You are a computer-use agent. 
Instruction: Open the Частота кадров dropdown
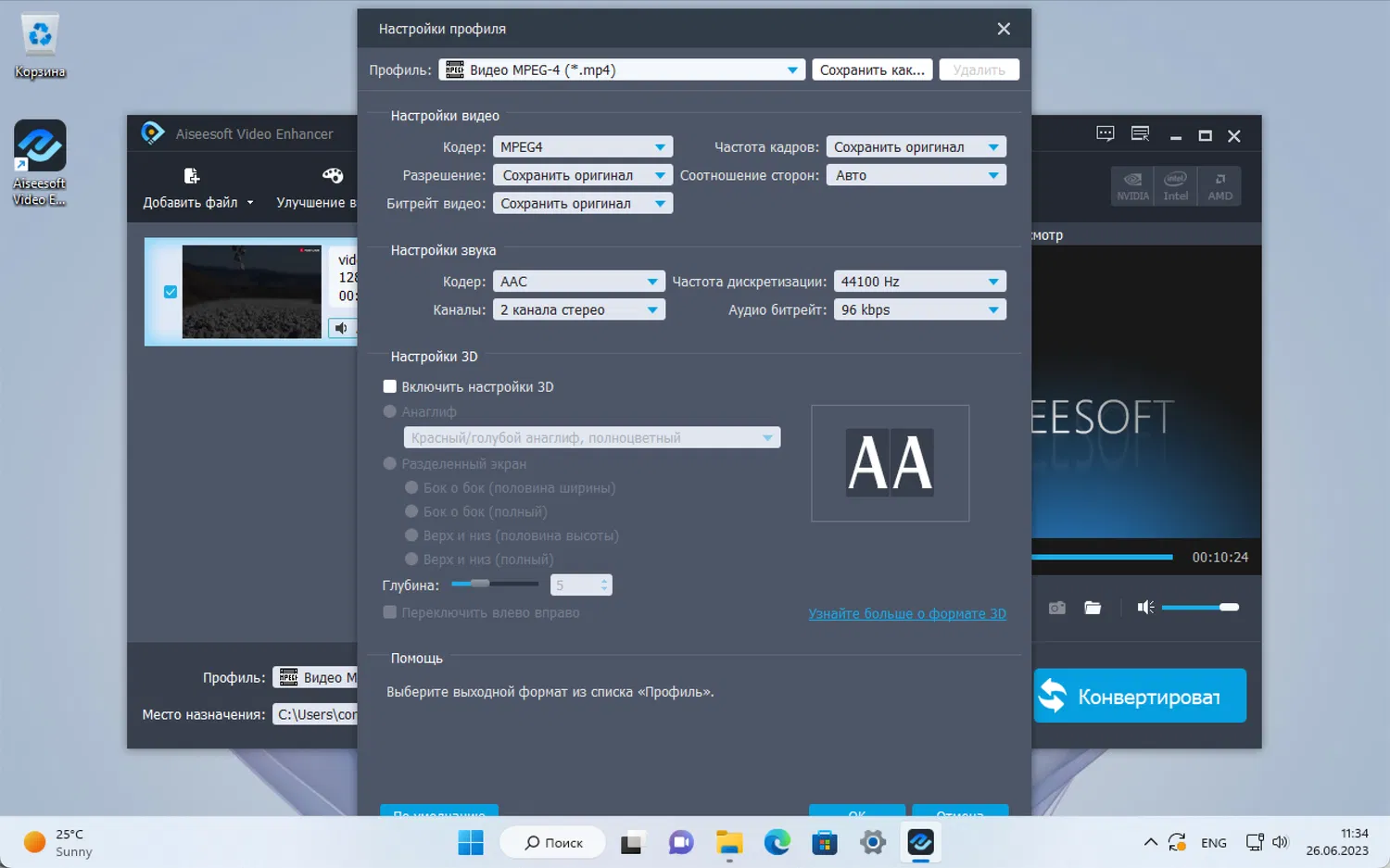[916, 147]
